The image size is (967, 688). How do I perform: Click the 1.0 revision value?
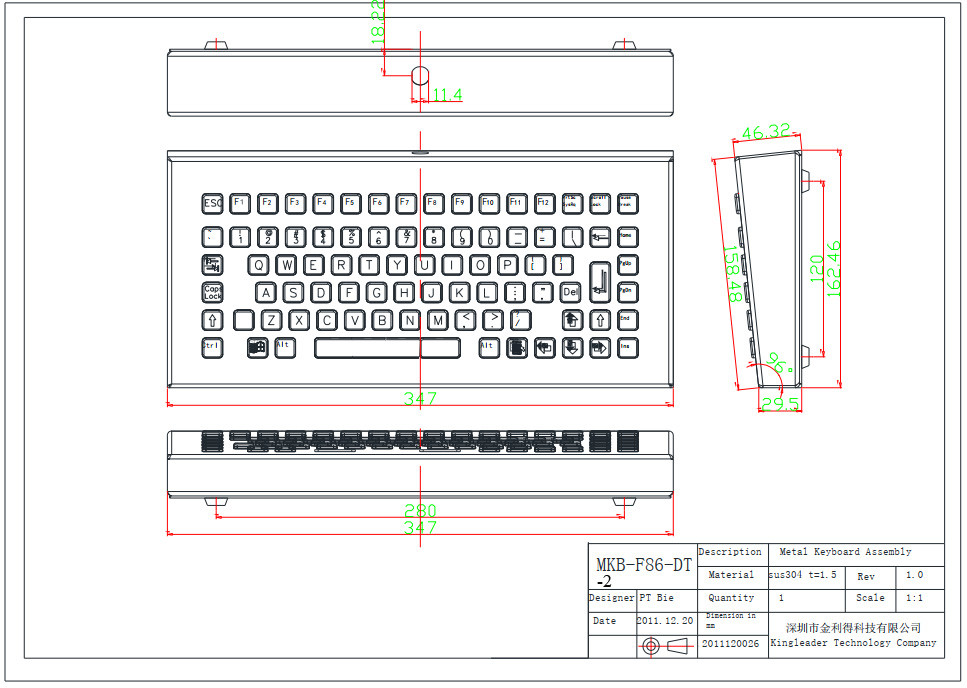pyautogui.click(x=915, y=575)
